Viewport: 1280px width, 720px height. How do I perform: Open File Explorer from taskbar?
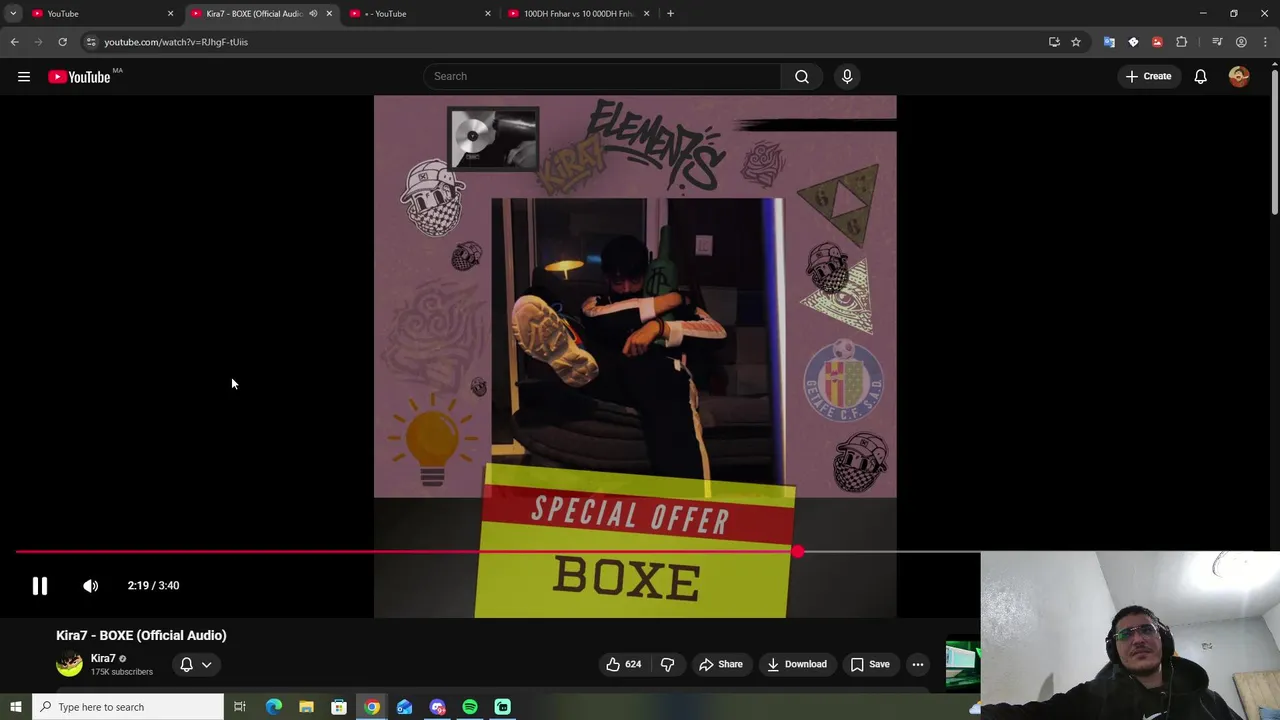pos(306,707)
